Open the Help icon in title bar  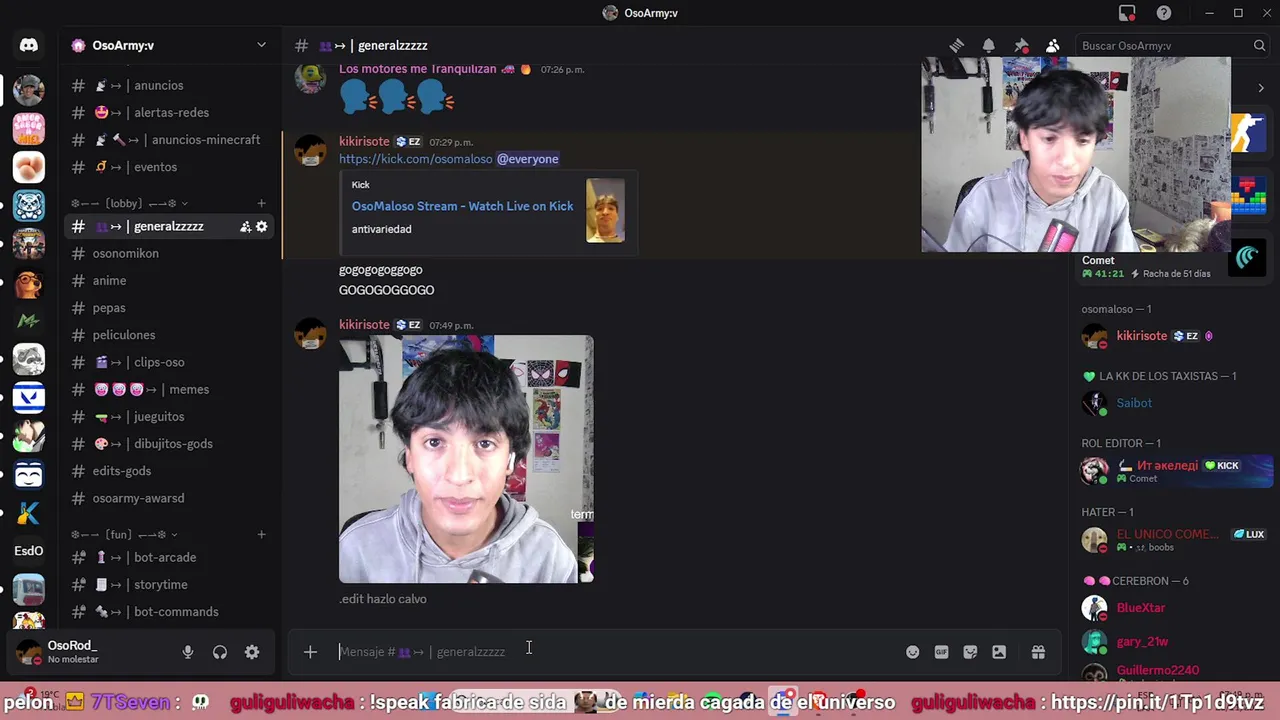(x=1164, y=13)
